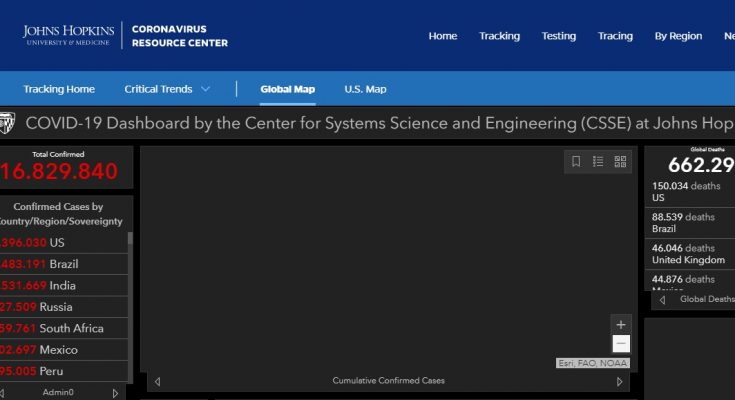Image resolution: width=735 pixels, height=400 pixels.
Task: Click the COVID-19 Dashboard title text
Action: (380, 123)
